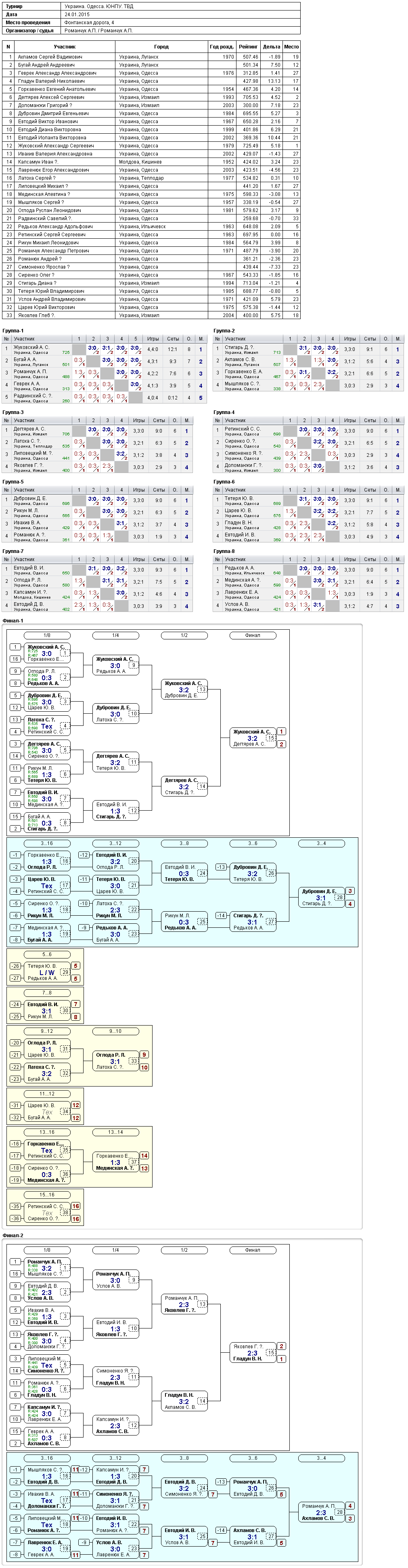408x1568 pixels.
Task: Click organizer 'Романчук А.П. / Романчук А.П.'
Action: [98, 30]
